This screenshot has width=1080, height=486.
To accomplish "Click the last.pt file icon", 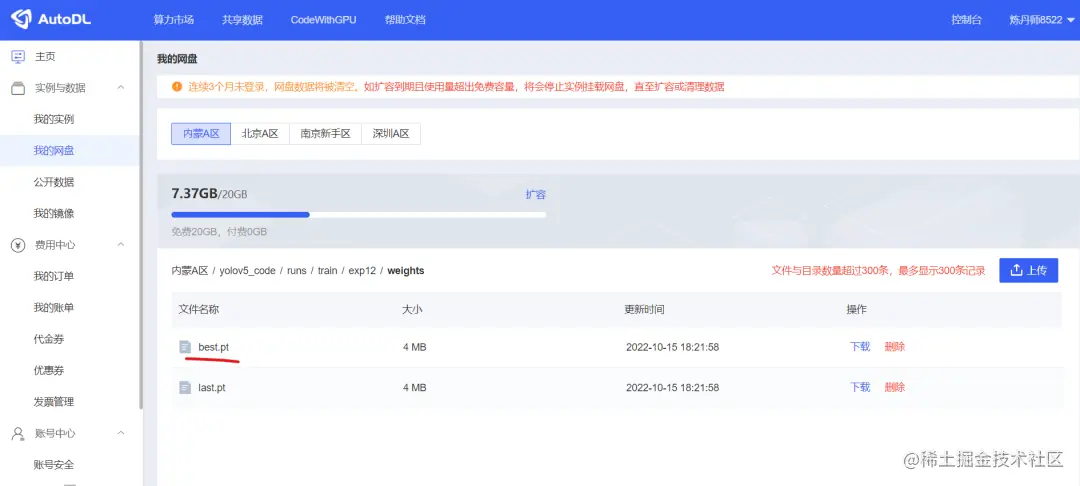I will [185, 388].
